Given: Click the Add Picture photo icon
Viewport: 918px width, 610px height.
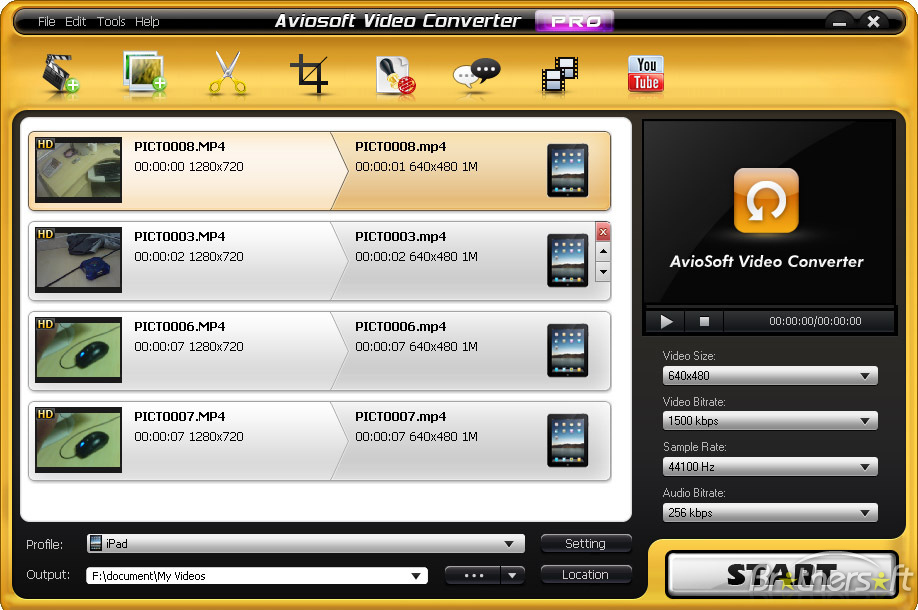Looking at the screenshot, I should click(x=144, y=71).
